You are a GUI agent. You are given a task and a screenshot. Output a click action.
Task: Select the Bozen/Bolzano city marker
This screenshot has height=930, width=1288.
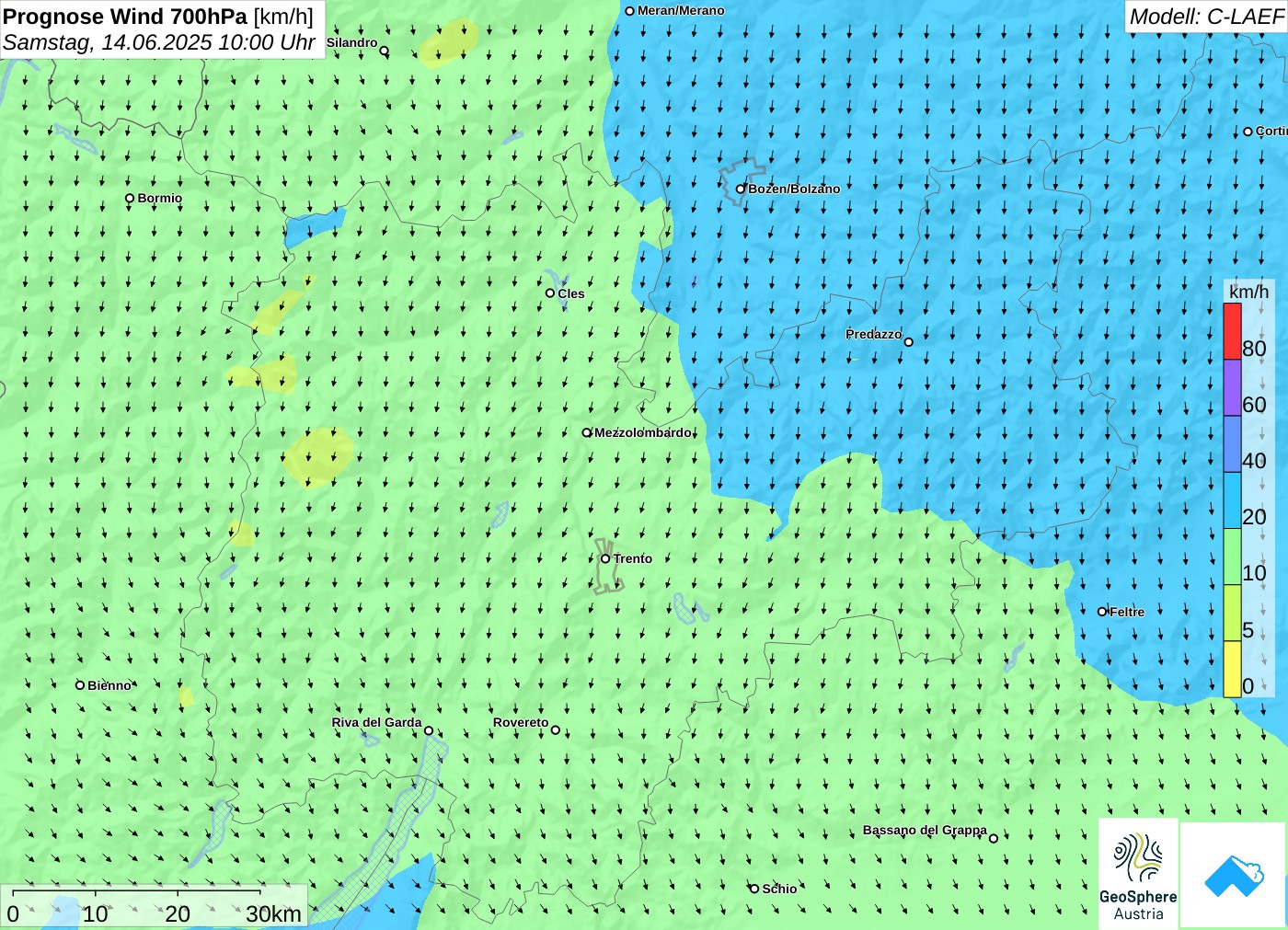pyautogui.click(x=741, y=189)
